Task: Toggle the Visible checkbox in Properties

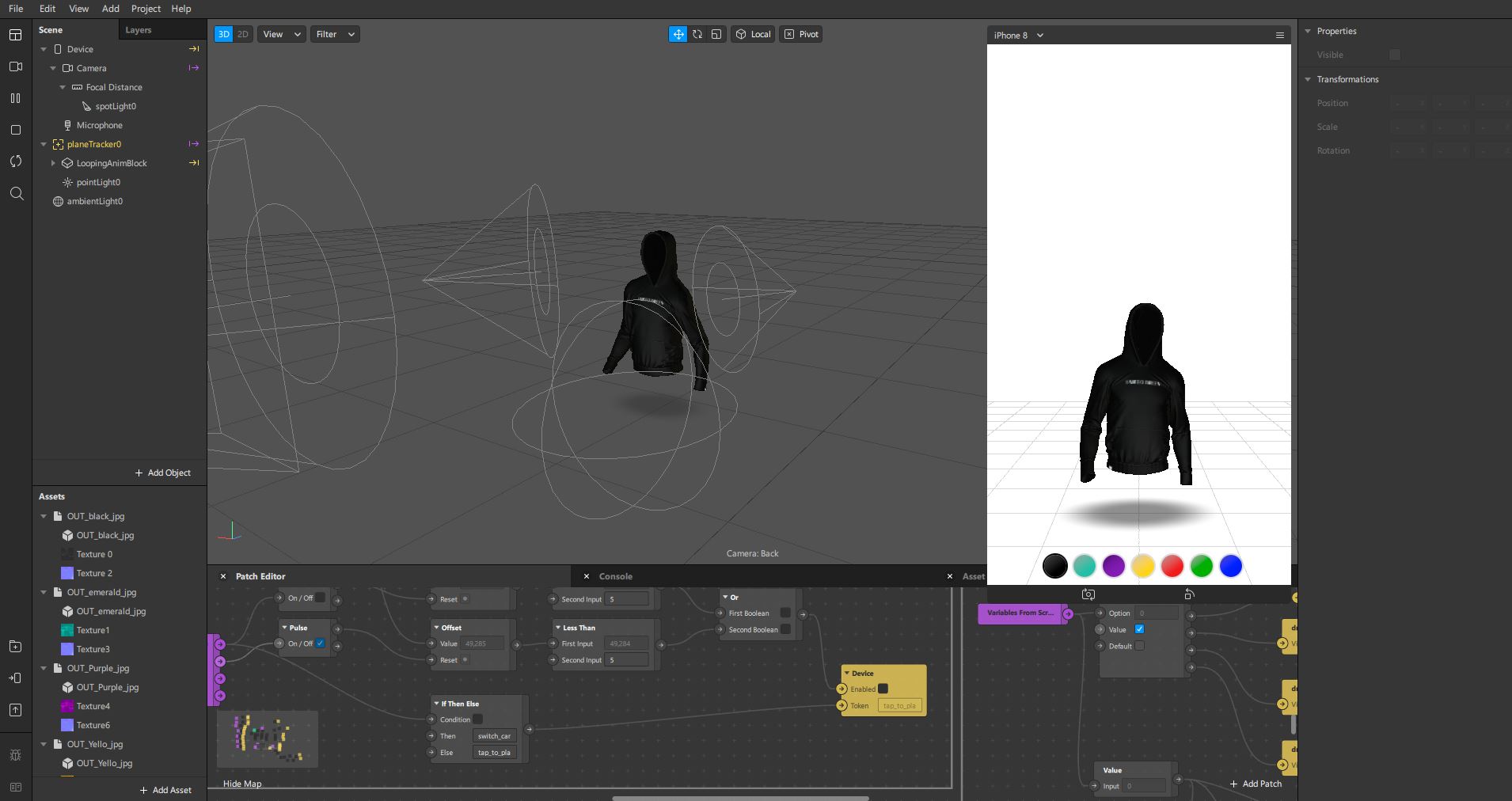Action: [1395, 55]
